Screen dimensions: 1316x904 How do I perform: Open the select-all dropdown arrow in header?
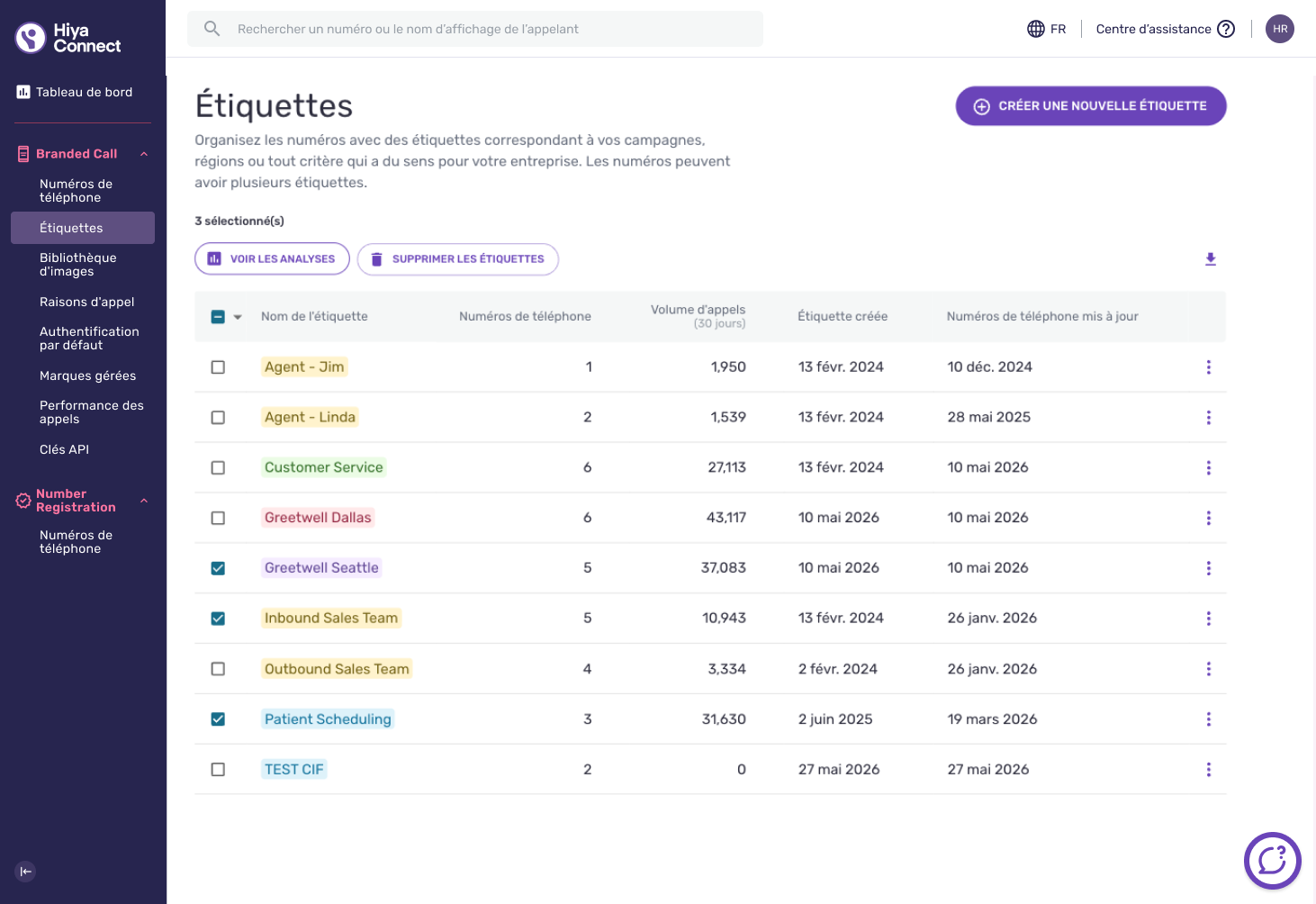[238, 317]
